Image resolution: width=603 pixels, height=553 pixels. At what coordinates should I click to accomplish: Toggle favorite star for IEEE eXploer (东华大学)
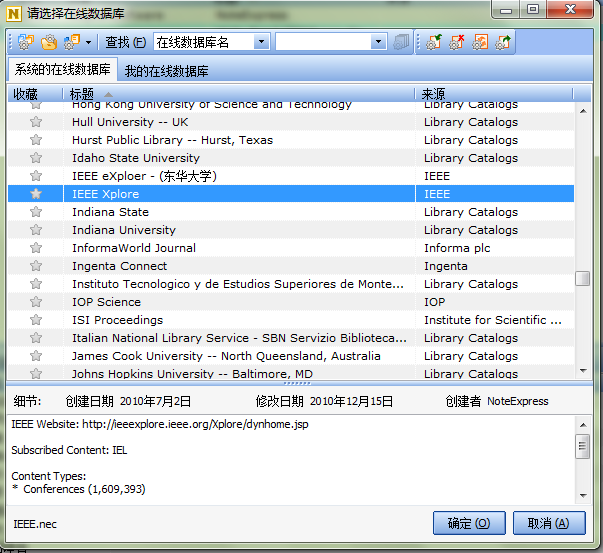[x=36, y=176]
